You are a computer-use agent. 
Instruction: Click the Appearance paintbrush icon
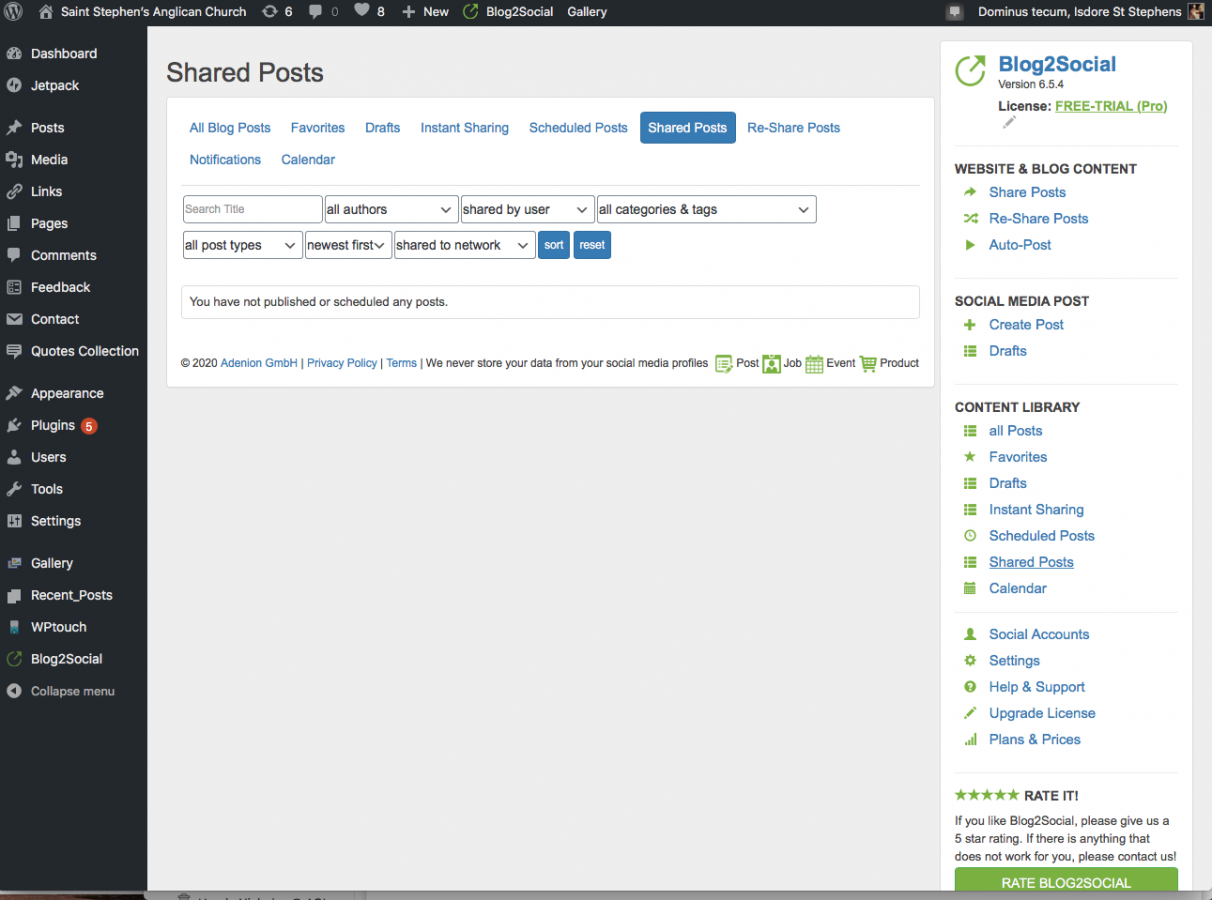click(14, 394)
